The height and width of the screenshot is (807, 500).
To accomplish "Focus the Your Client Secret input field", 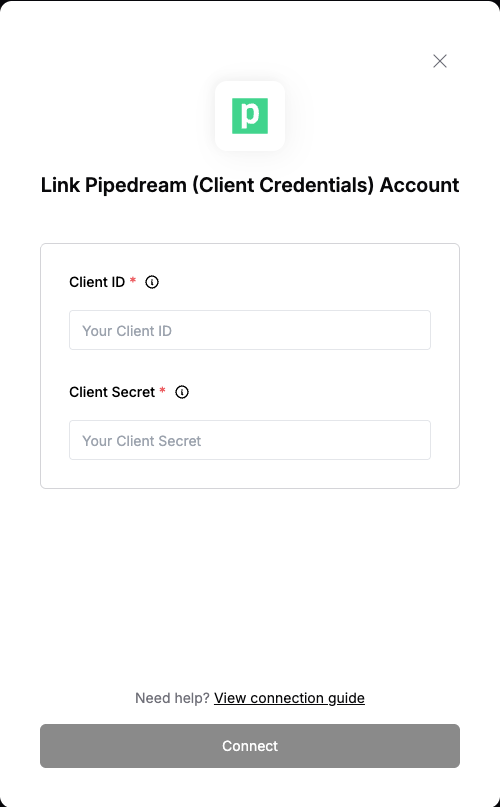I will click(x=250, y=440).
